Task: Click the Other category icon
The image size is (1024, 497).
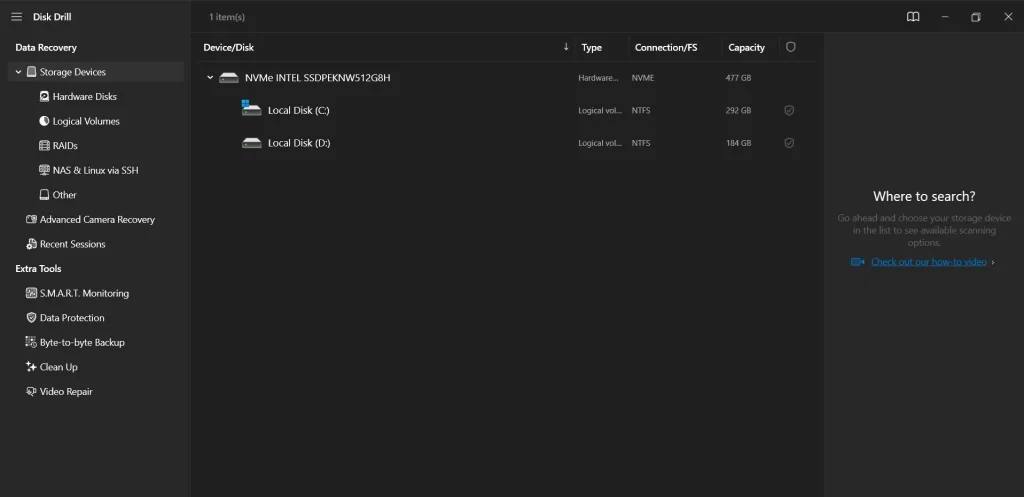Action: (44, 195)
